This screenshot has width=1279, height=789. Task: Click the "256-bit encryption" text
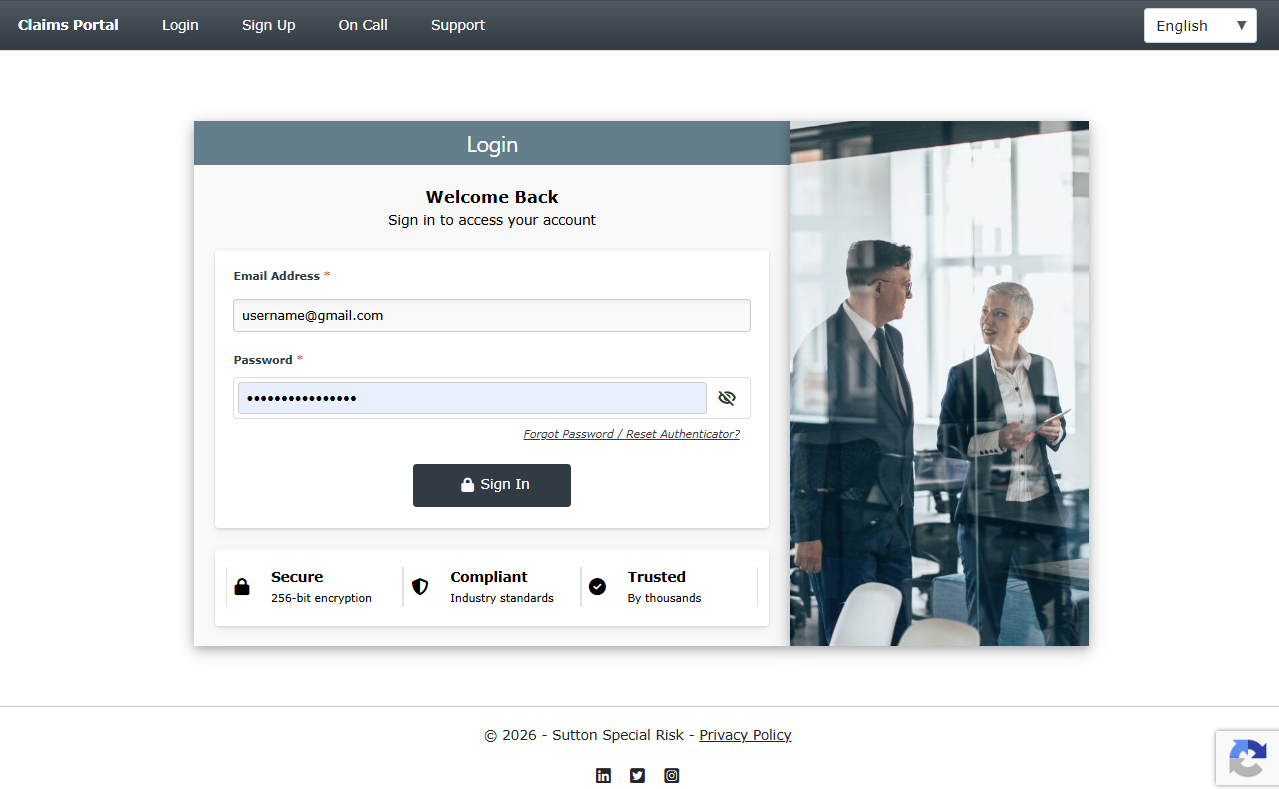click(x=321, y=598)
